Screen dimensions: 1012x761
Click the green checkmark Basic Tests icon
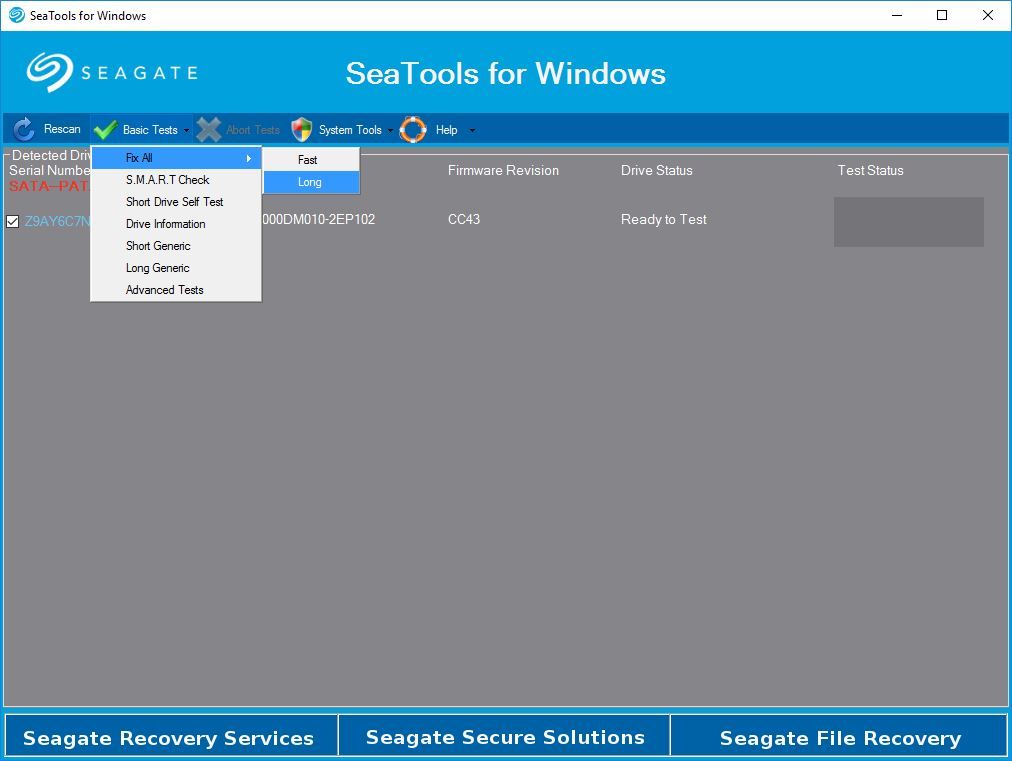pyautogui.click(x=105, y=130)
